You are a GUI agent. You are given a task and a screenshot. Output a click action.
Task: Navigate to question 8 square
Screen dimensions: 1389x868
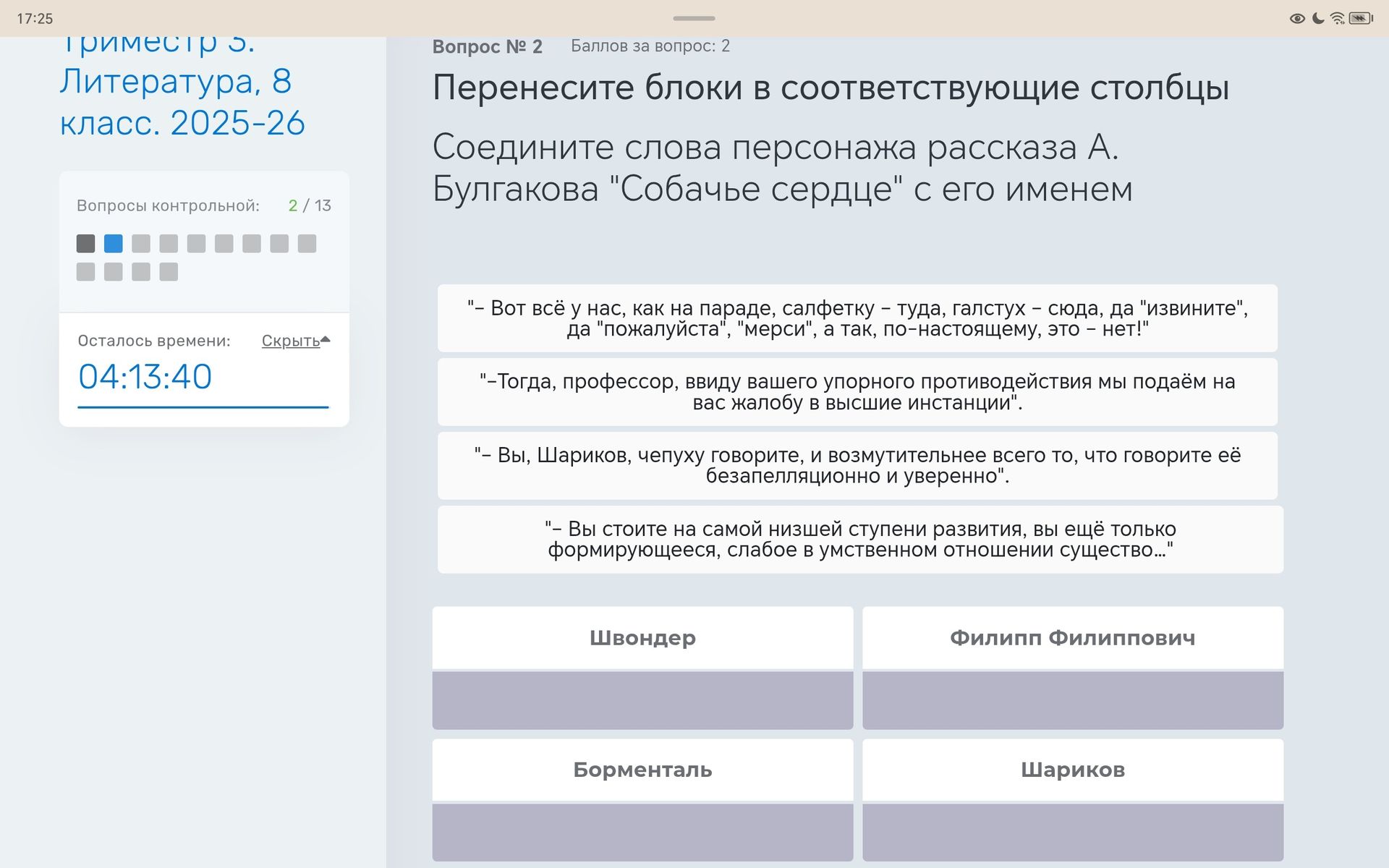coord(279,244)
